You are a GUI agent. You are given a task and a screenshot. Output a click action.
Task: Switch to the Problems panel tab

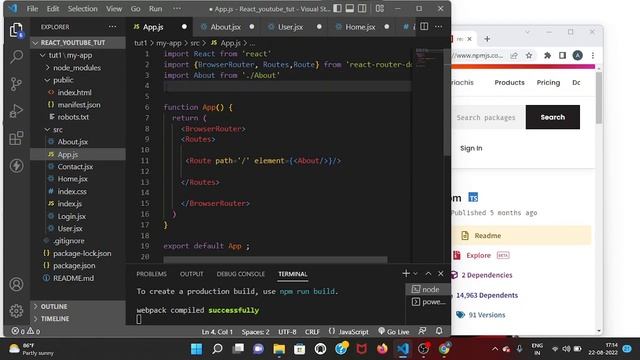click(x=151, y=274)
